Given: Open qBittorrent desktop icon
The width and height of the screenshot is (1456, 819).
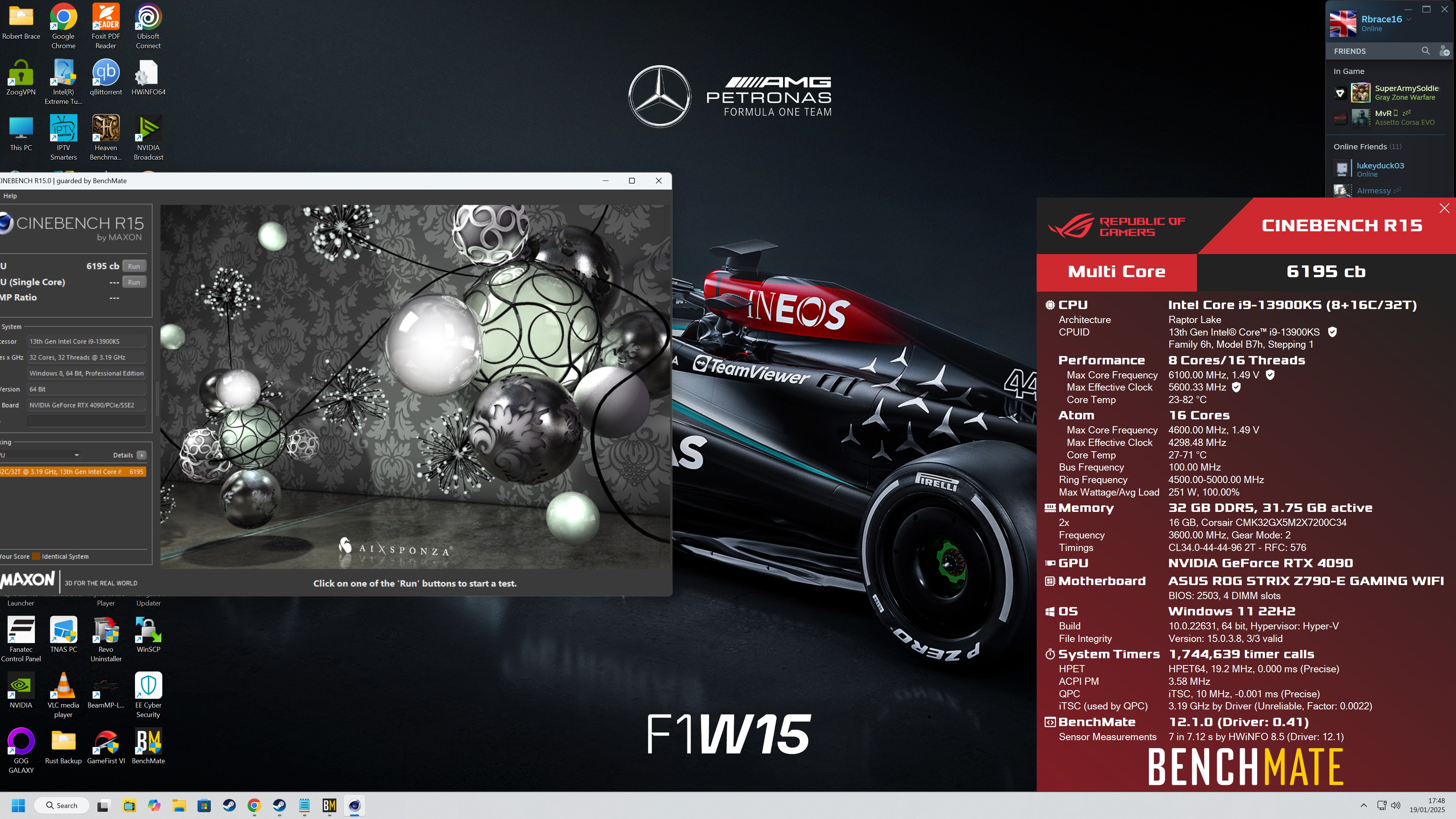Looking at the screenshot, I should pos(106,77).
